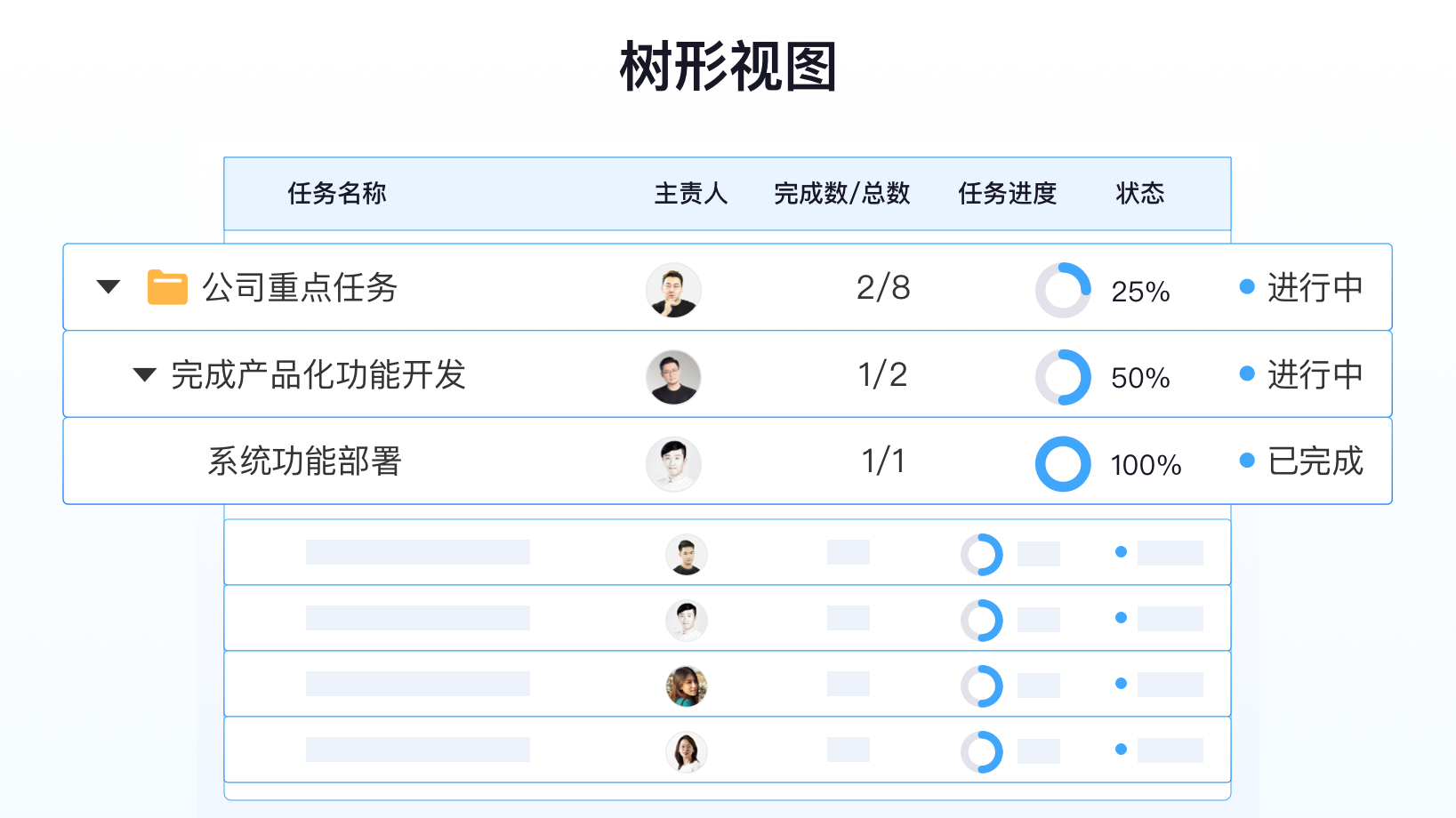Click the 主责人 column header
The width and height of the screenshot is (1456, 818).
(x=691, y=193)
